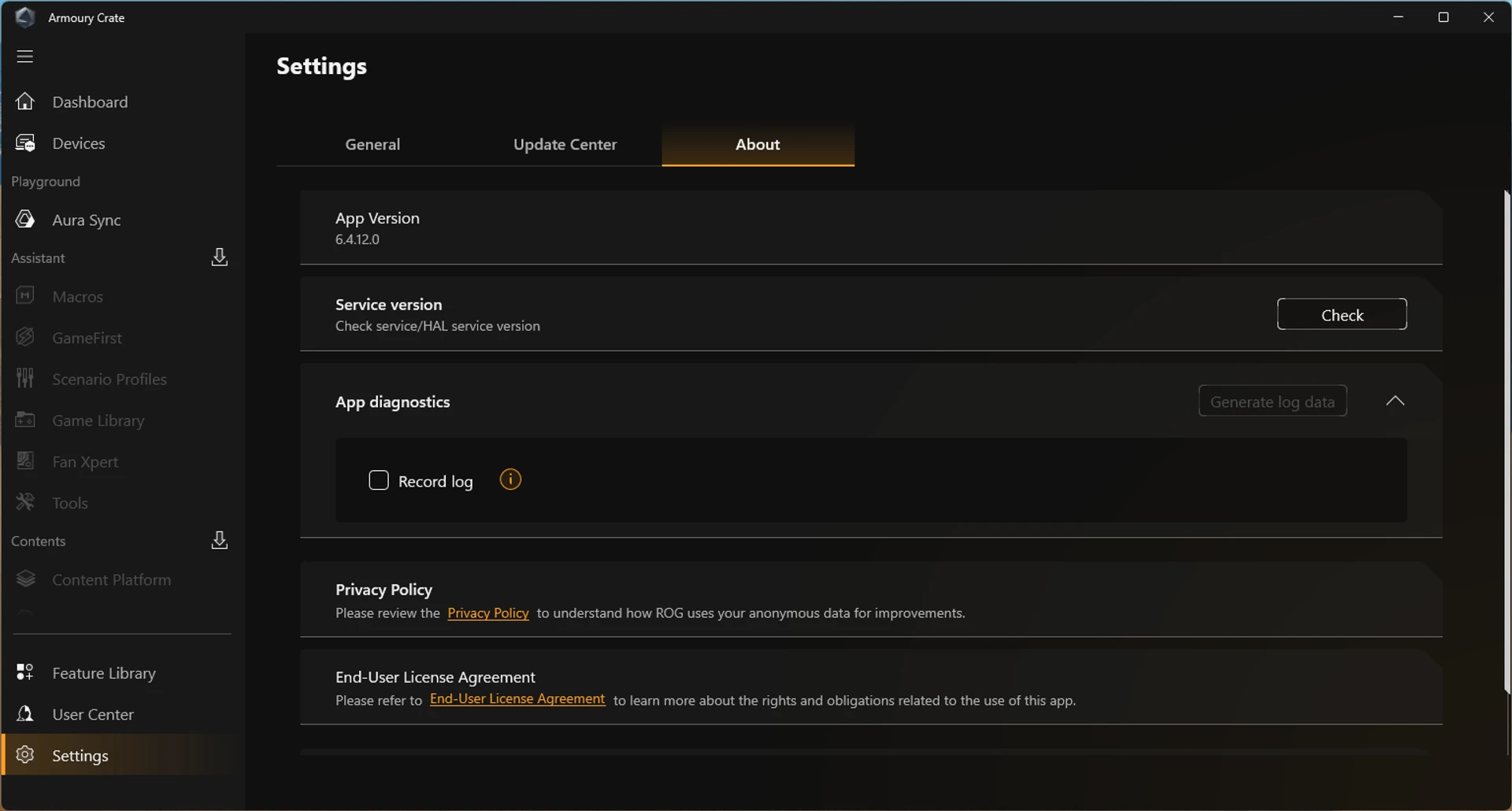
Task: Click the Devices icon in sidebar
Action: click(25, 143)
